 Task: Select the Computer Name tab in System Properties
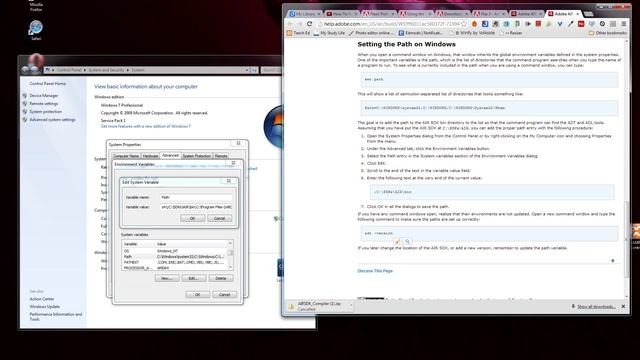[x=126, y=156]
